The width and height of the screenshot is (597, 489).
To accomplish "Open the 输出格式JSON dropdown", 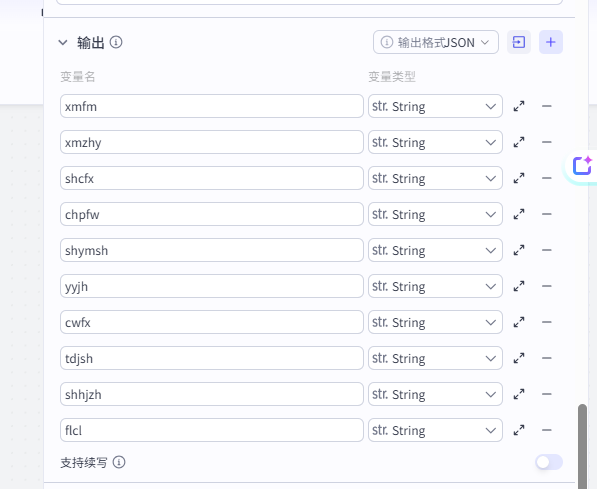I will coord(436,42).
